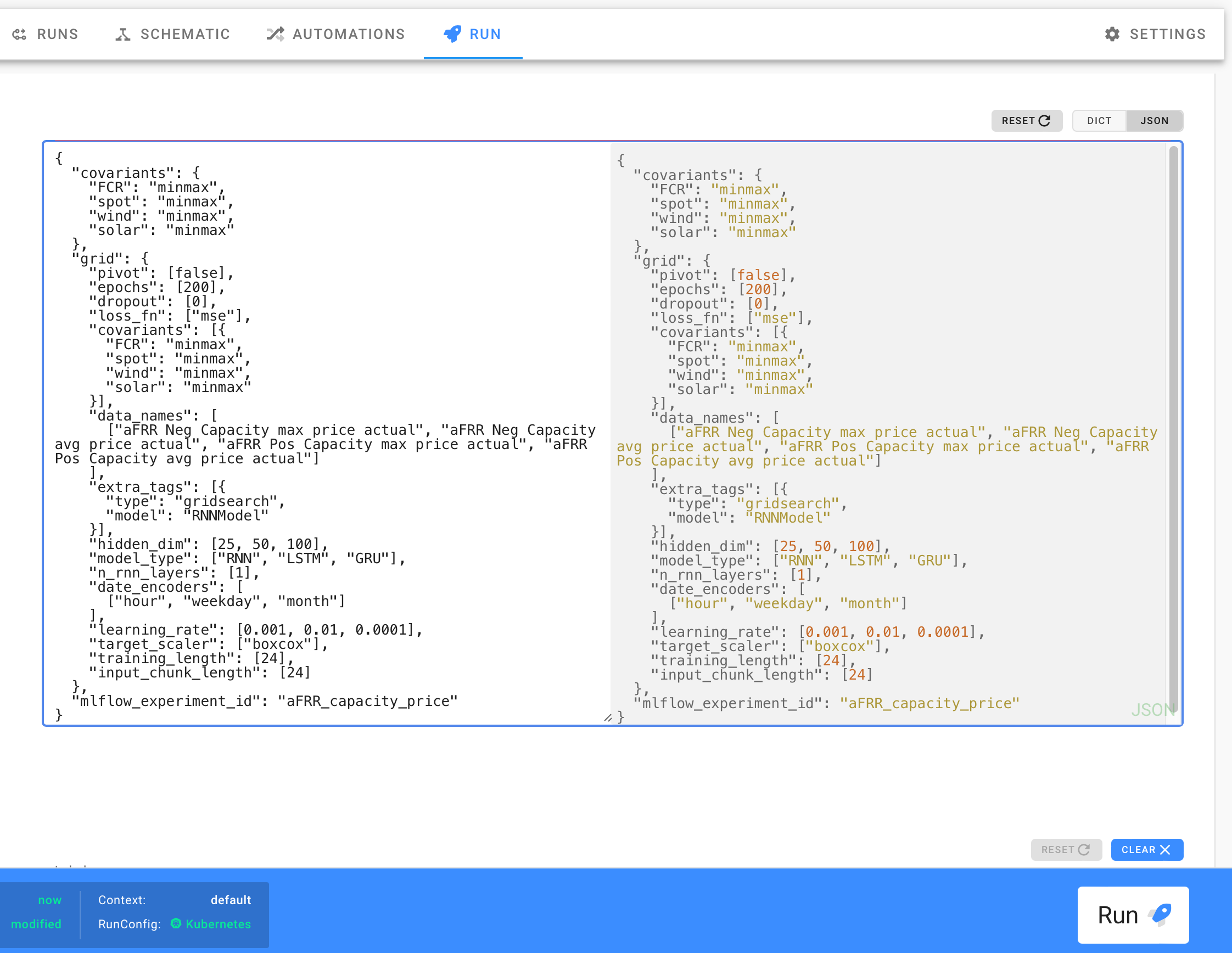Click inside the JSON parameters text editor
Screen dimensions: 1232x953
pyautogui.click(x=327, y=433)
